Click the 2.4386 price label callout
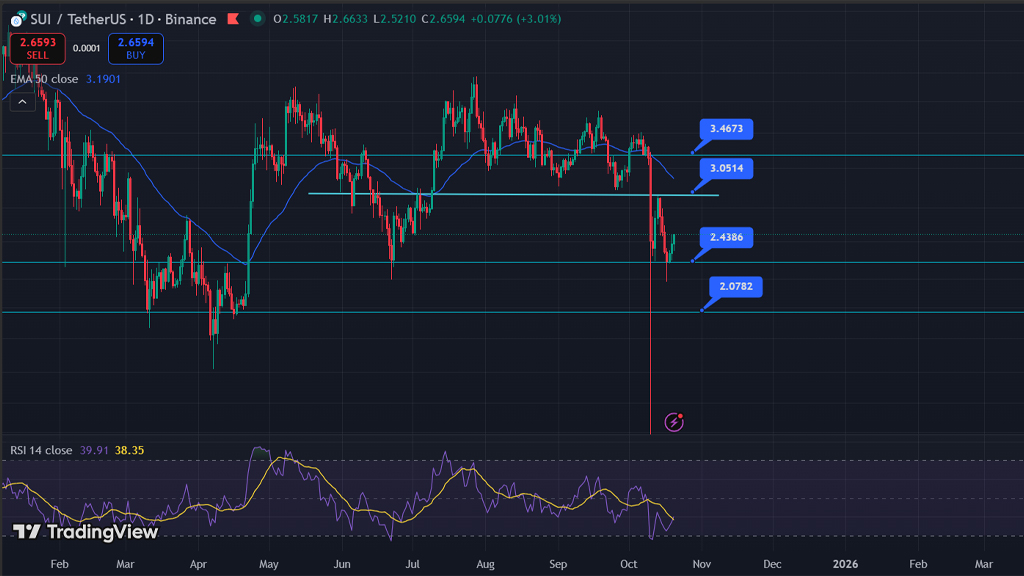This screenshot has width=1024, height=576. click(x=725, y=238)
